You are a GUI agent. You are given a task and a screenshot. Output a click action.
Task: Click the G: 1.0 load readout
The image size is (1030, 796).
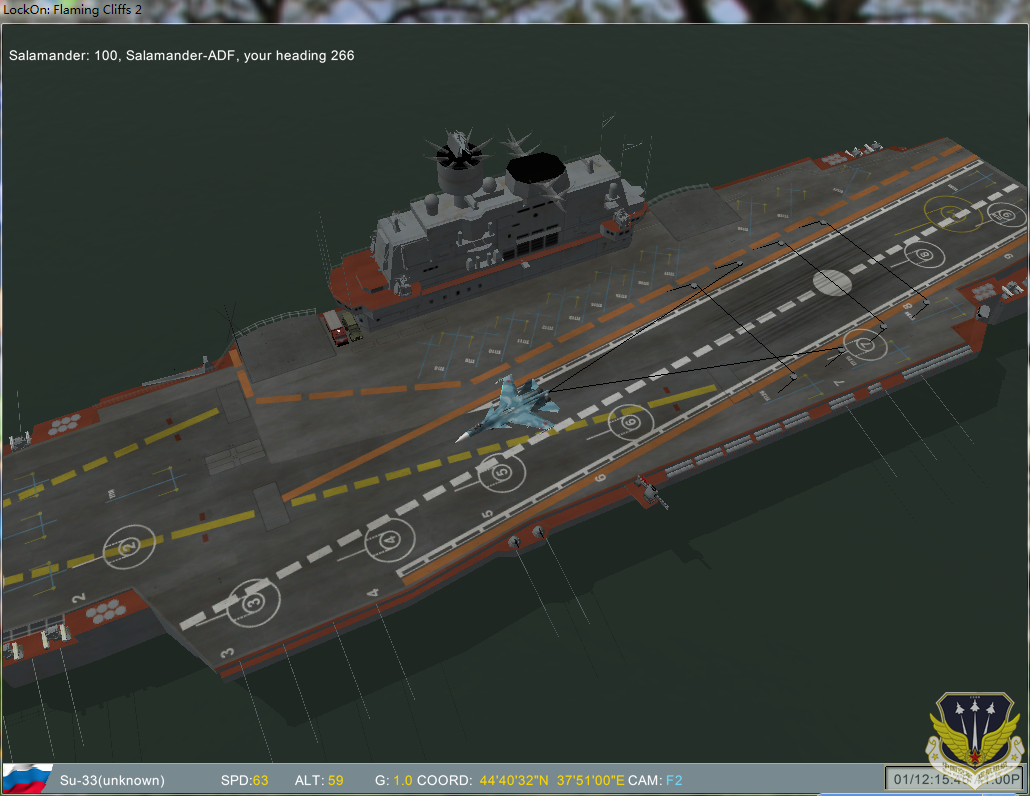point(393,780)
